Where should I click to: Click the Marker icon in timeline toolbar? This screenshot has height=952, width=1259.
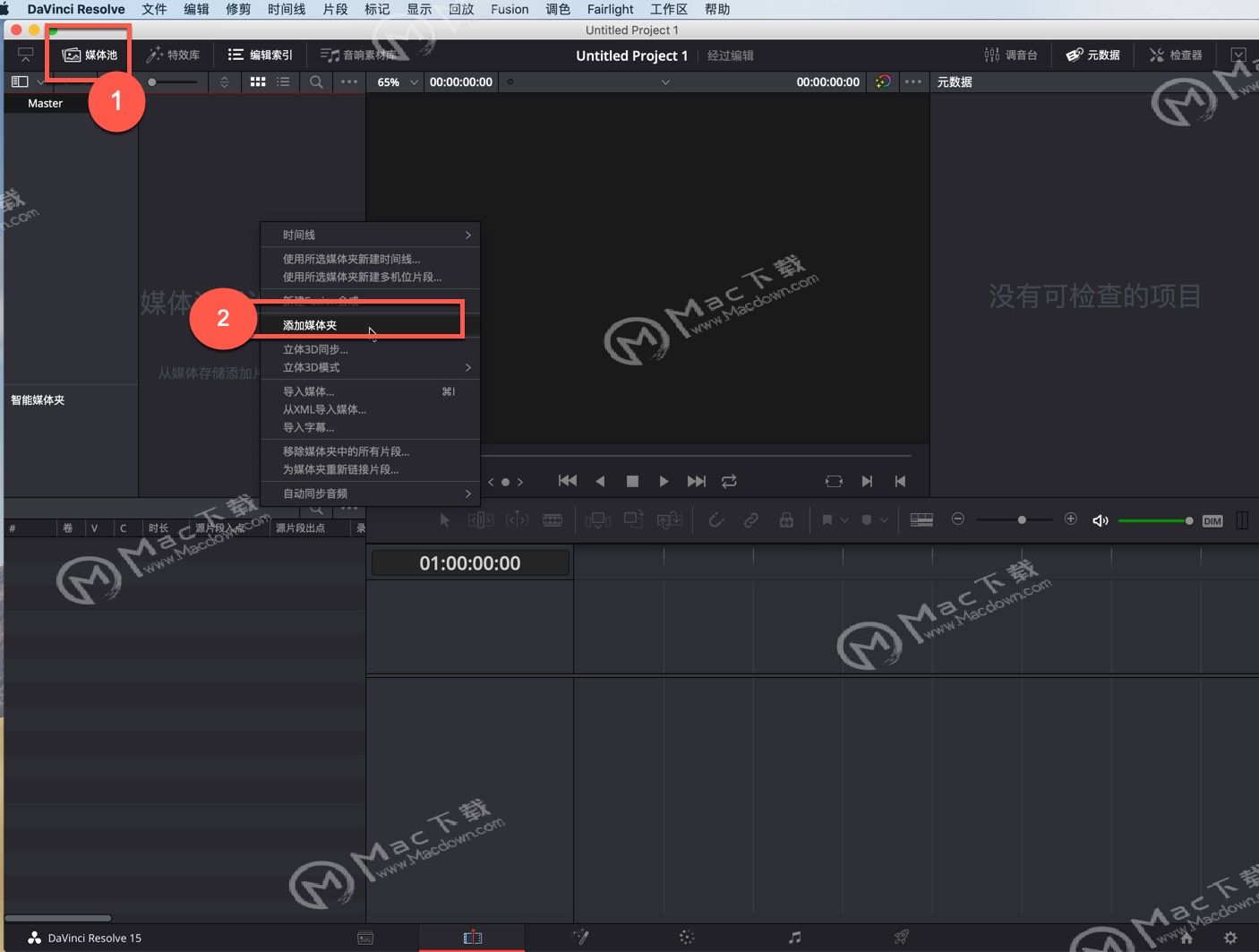tap(867, 519)
